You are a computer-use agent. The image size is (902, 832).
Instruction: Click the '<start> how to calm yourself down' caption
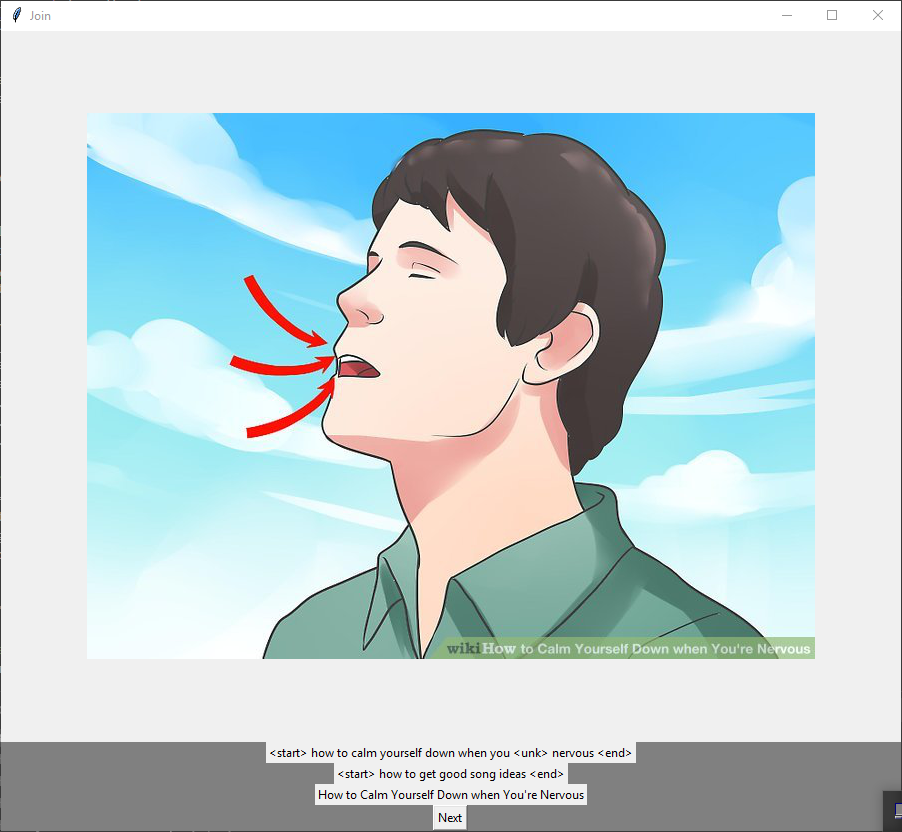[x=450, y=753]
